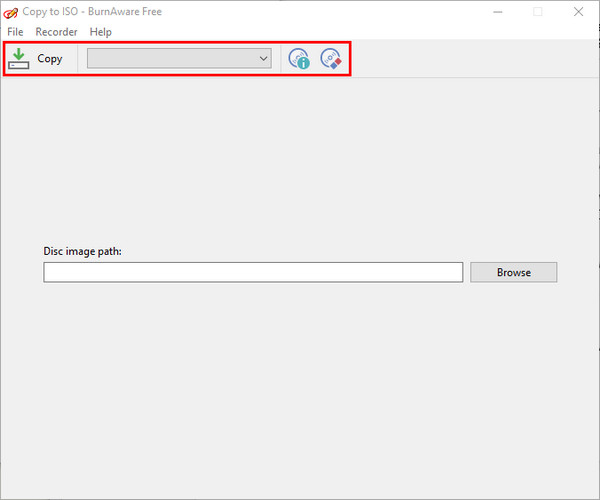Viewport: 600px width, 500px height.
Task: Open the disc drive selection dropdown
Action: tap(179, 59)
